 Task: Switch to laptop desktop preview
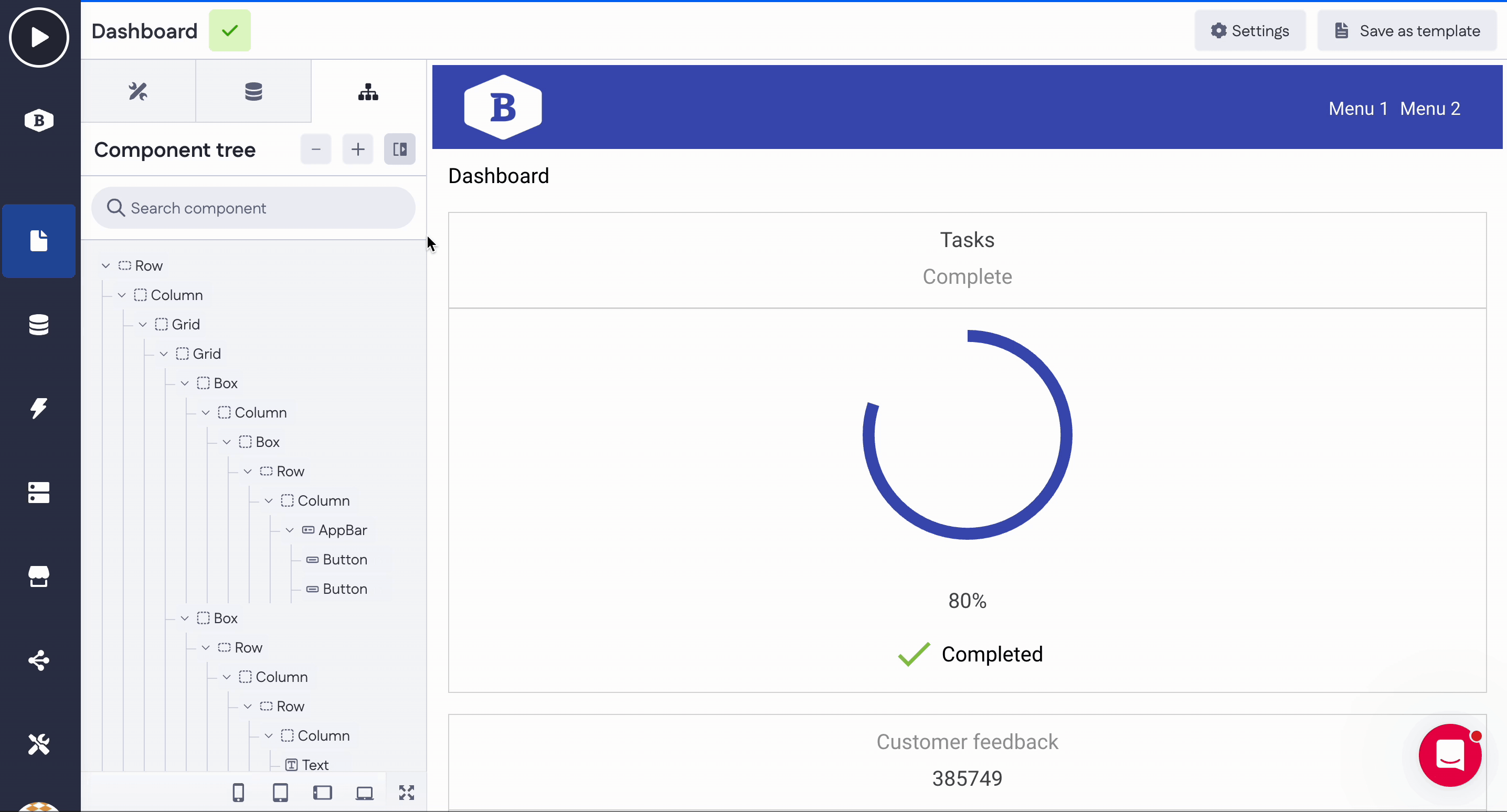pos(365,793)
